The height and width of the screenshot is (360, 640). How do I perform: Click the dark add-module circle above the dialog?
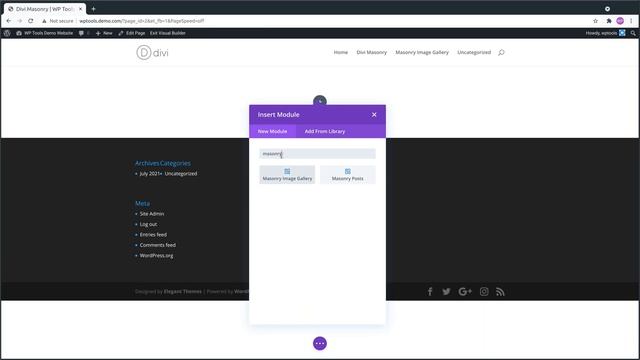click(320, 100)
